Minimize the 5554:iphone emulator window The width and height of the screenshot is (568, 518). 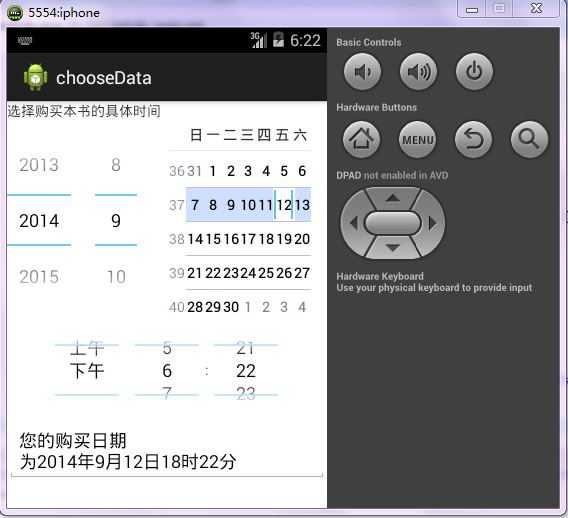coord(472,9)
